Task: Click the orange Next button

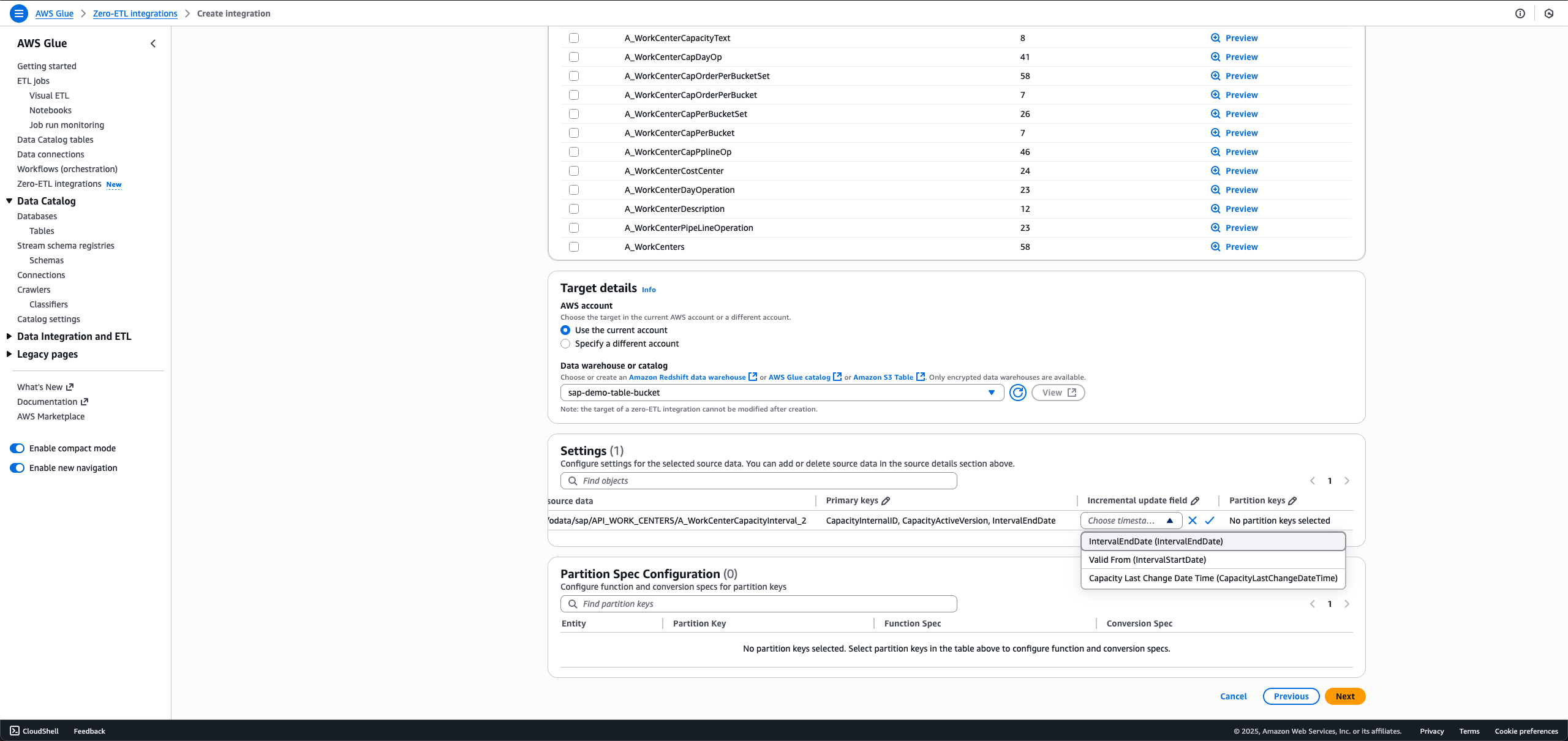Action: (1344, 696)
